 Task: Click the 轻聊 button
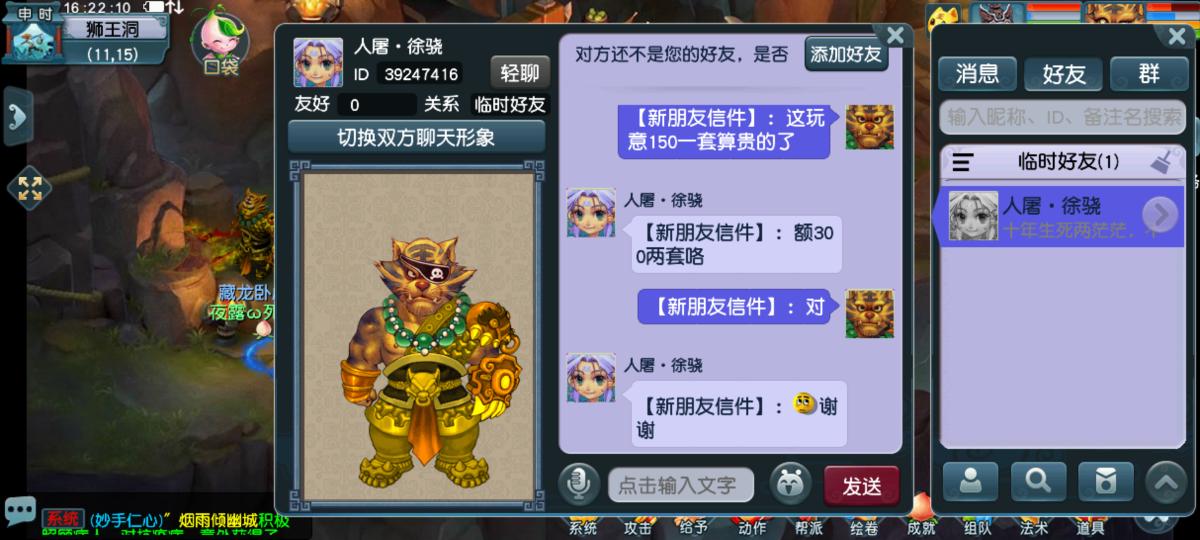click(520, 73)
